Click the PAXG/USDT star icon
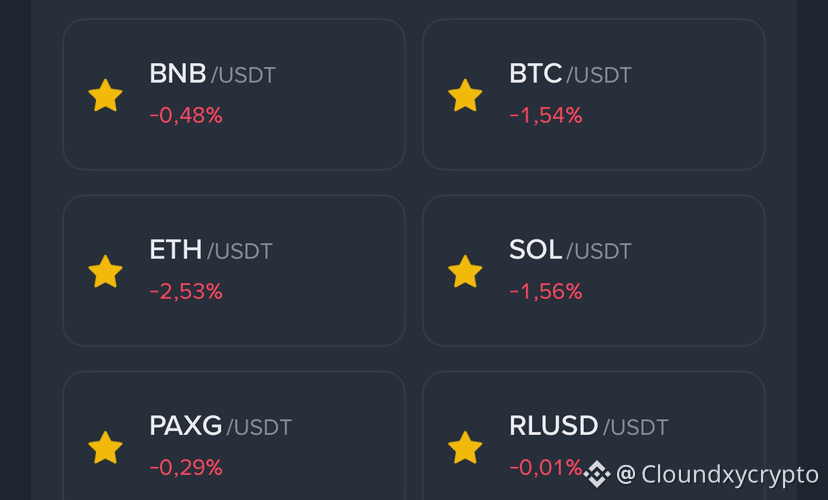The image size is (828, 500). point(105,448)
